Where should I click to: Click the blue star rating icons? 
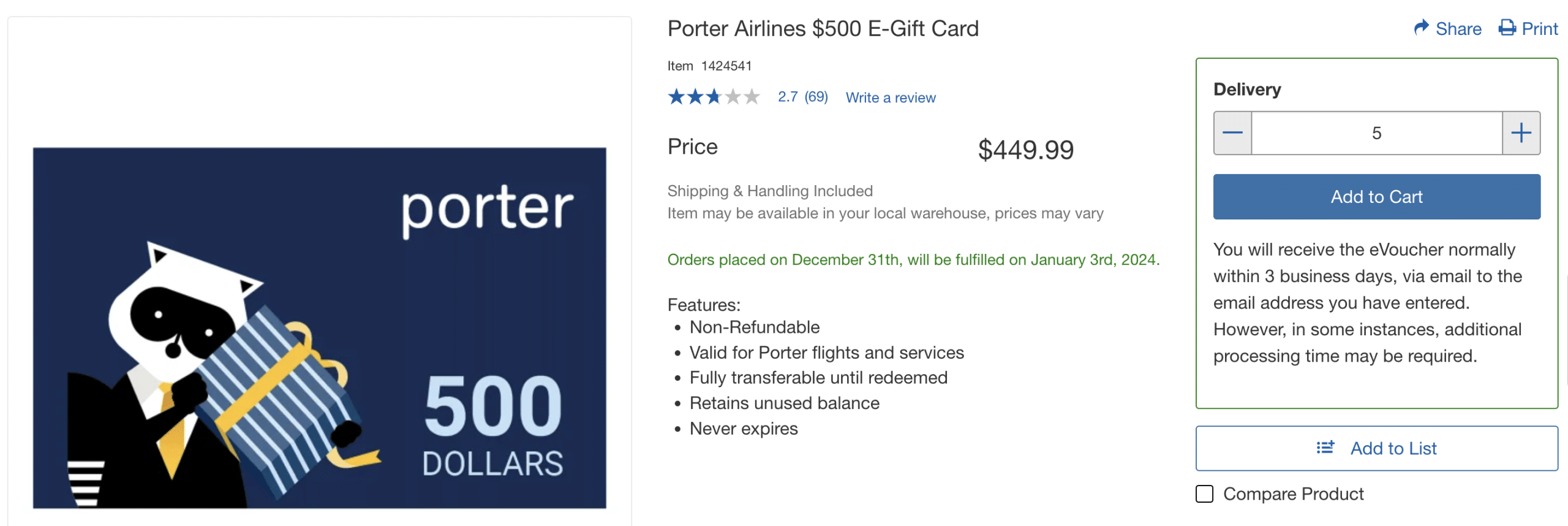coord(714,97)
